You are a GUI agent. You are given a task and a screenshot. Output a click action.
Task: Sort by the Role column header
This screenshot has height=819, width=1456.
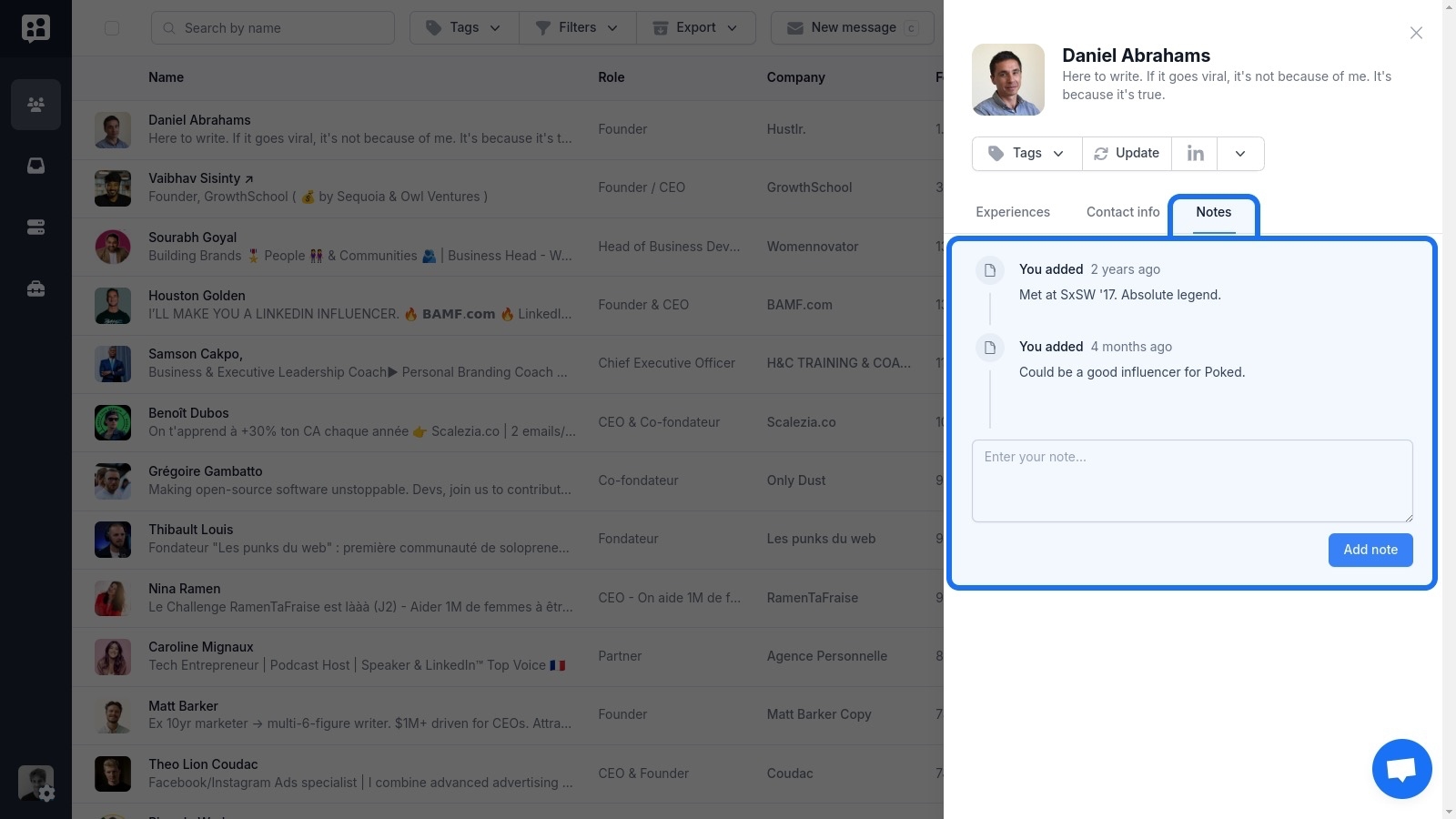pos(612,77)
